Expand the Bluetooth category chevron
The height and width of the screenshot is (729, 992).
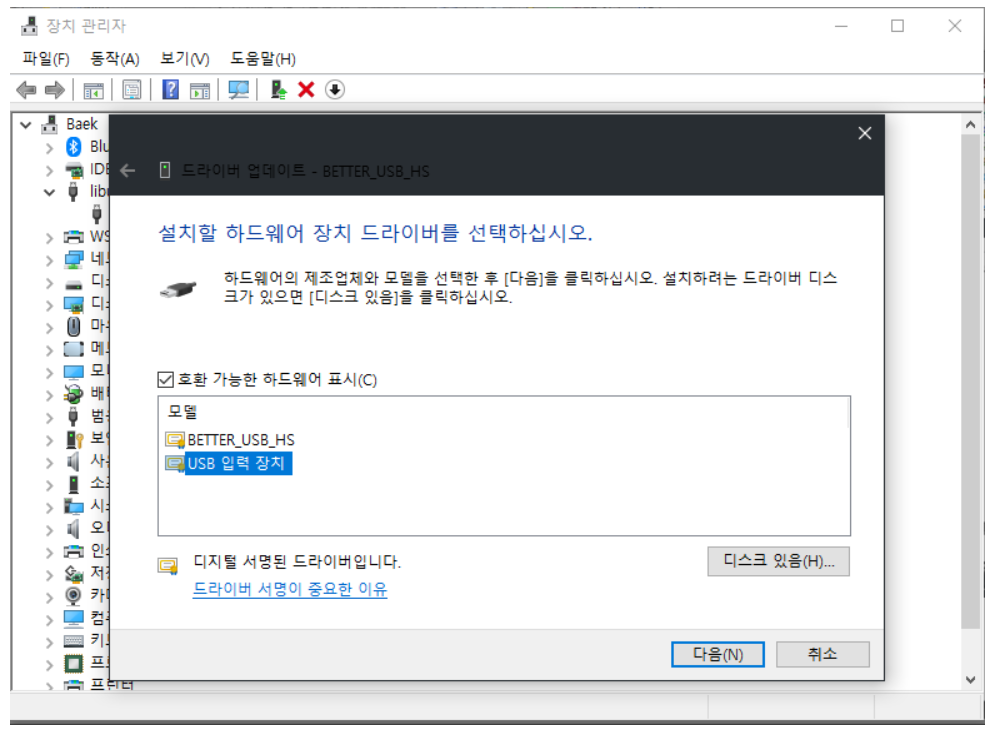pyautogui.click(x=49, y=149)
